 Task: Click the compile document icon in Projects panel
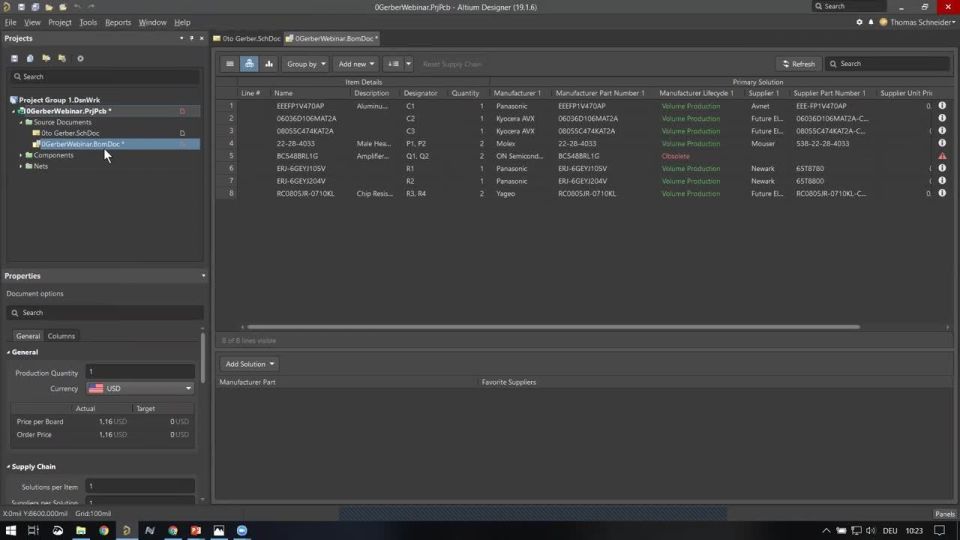[30, 58]
